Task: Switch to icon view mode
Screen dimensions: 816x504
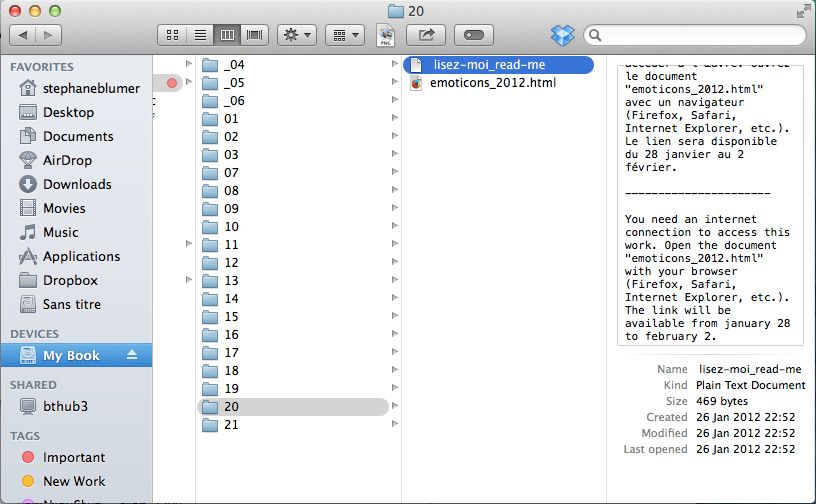Action: click(x=172, y=35)
